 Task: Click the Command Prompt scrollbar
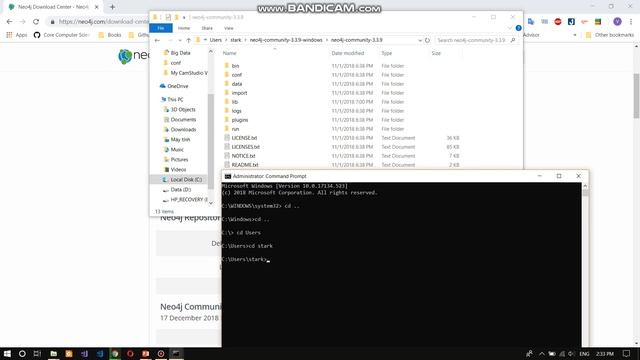(x=585, y=193)
